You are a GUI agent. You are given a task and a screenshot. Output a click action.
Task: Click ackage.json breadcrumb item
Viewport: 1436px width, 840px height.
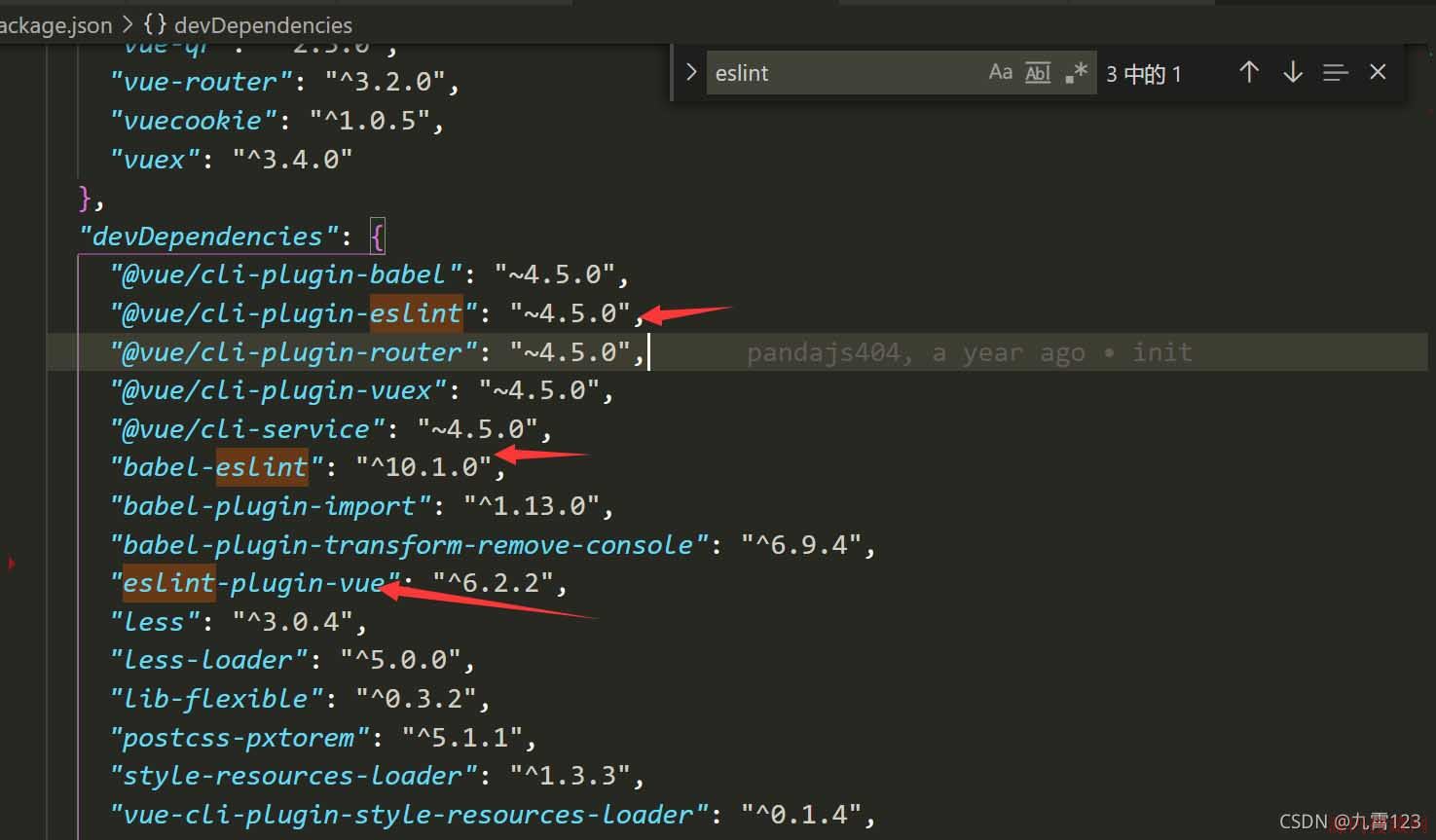pyautogui.click(x=55, y=24)
